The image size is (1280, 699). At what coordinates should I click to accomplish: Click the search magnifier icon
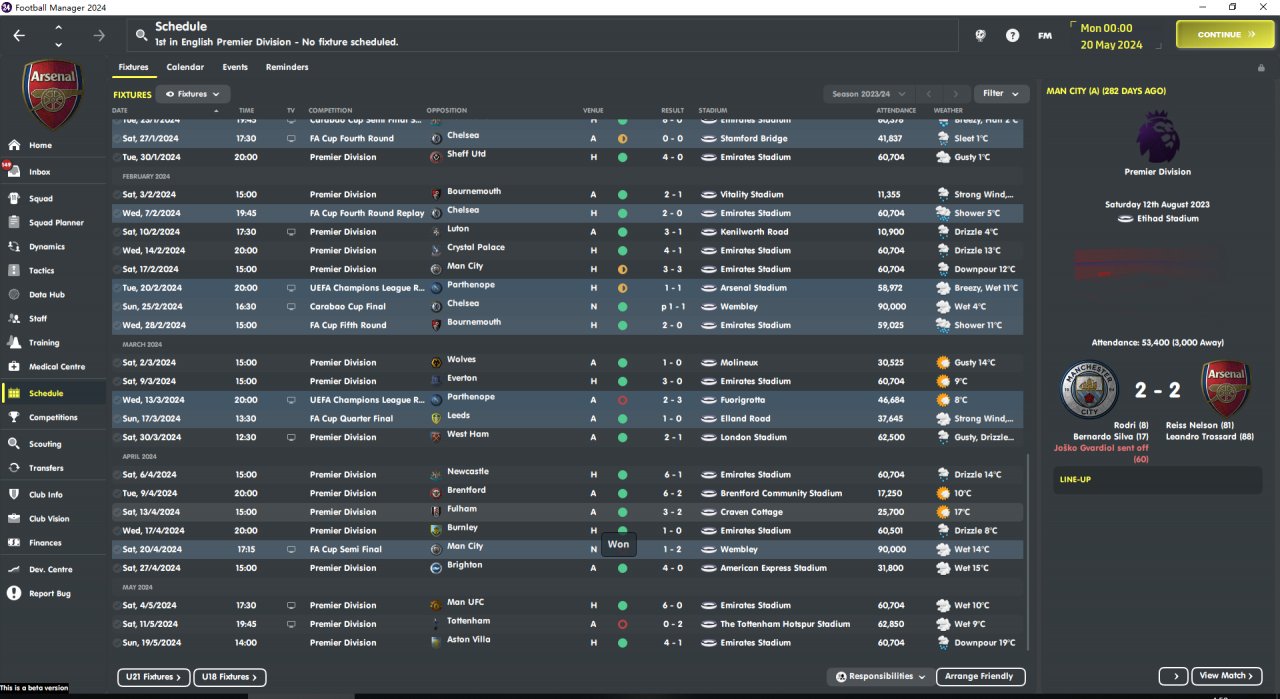[x=142, y=35]
